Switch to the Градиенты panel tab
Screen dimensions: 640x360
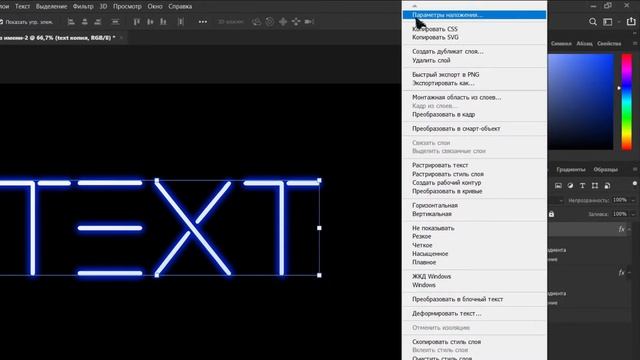click(x=571, y=169)
